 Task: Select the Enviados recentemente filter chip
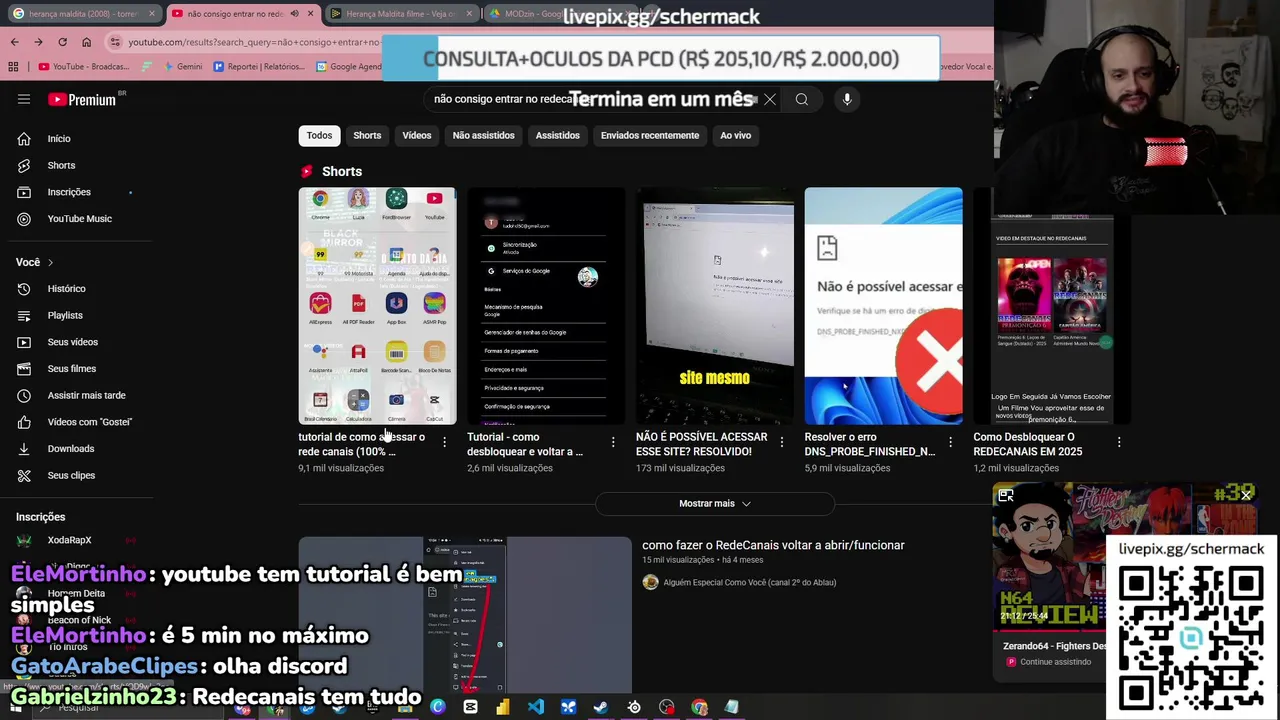point(650,136)
